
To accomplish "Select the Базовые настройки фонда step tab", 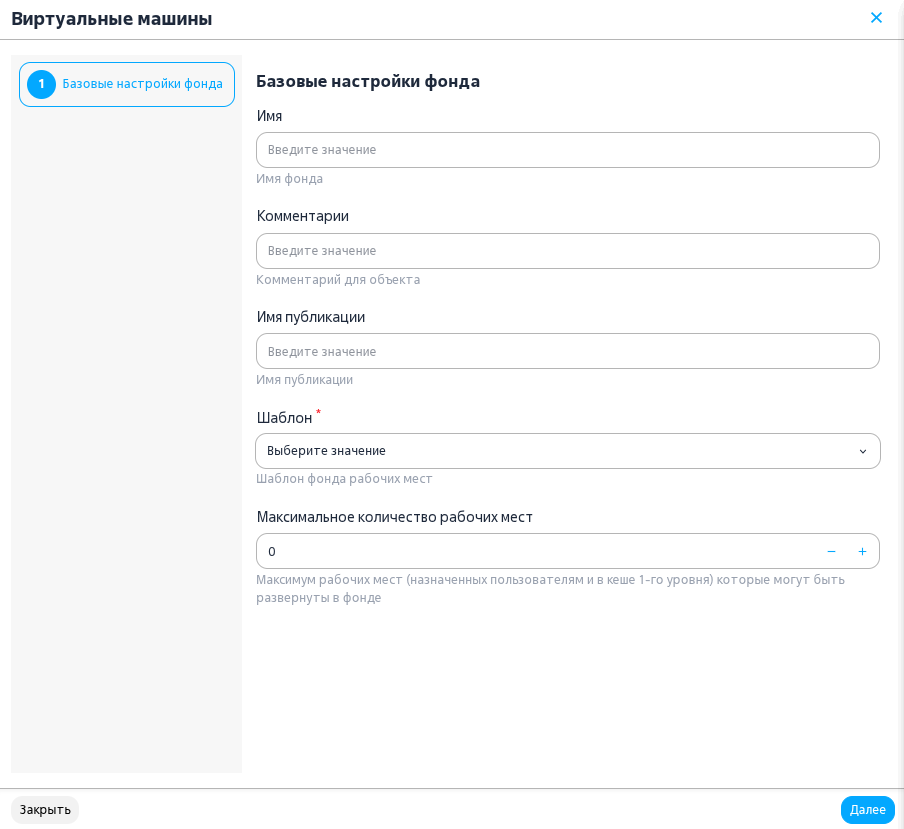I will (127, 84).
